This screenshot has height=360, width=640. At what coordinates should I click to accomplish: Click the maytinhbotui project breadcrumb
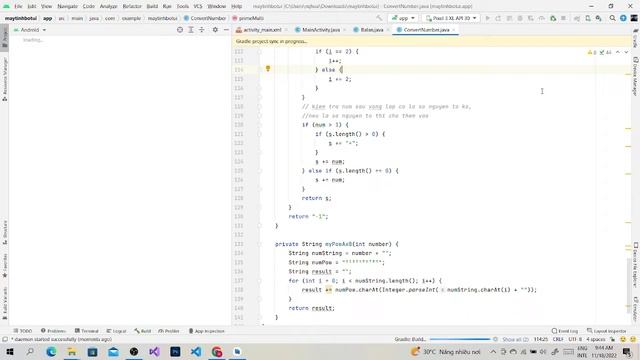20,18
